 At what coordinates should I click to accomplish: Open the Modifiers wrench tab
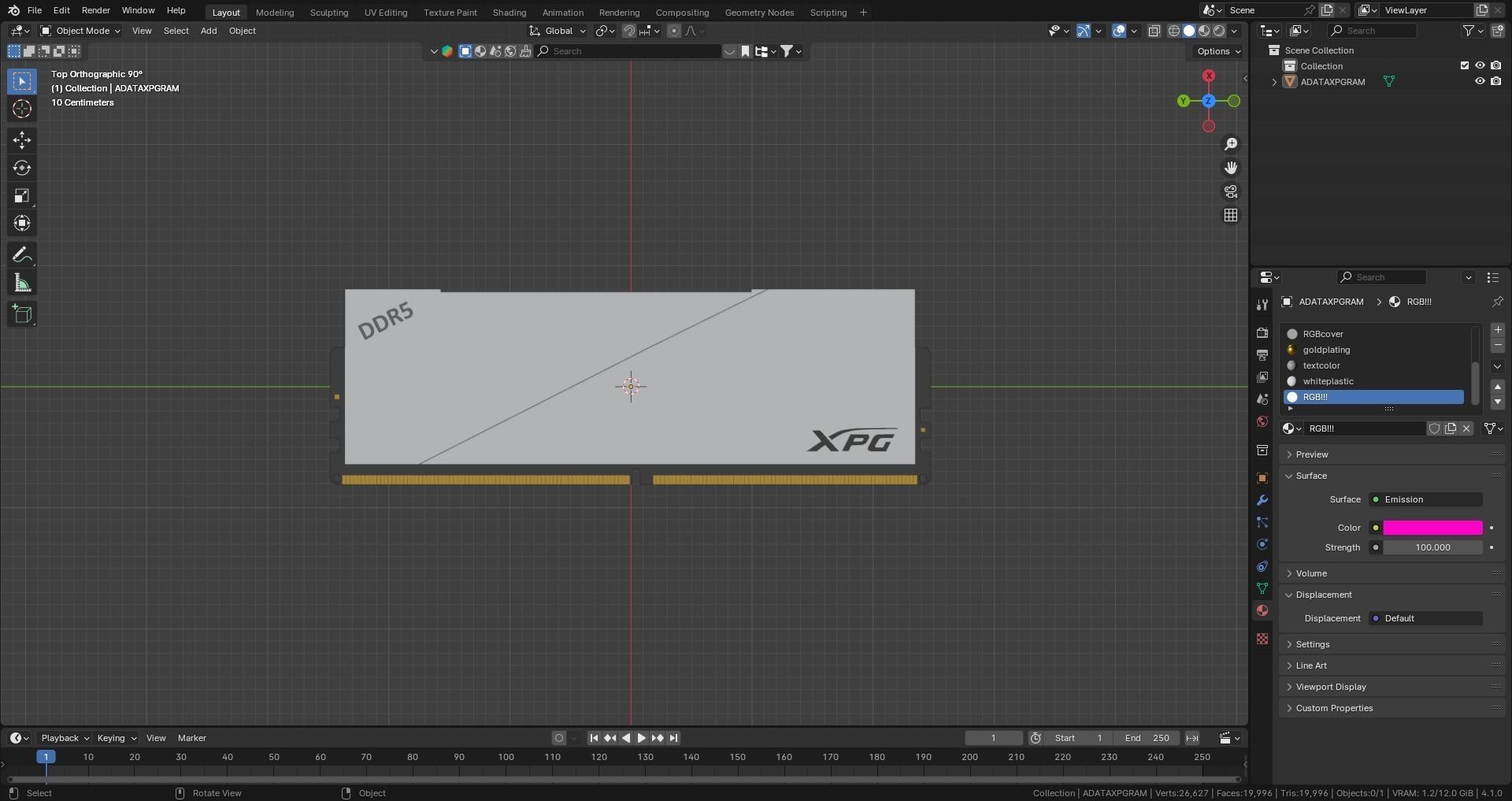coord(1262,500)
